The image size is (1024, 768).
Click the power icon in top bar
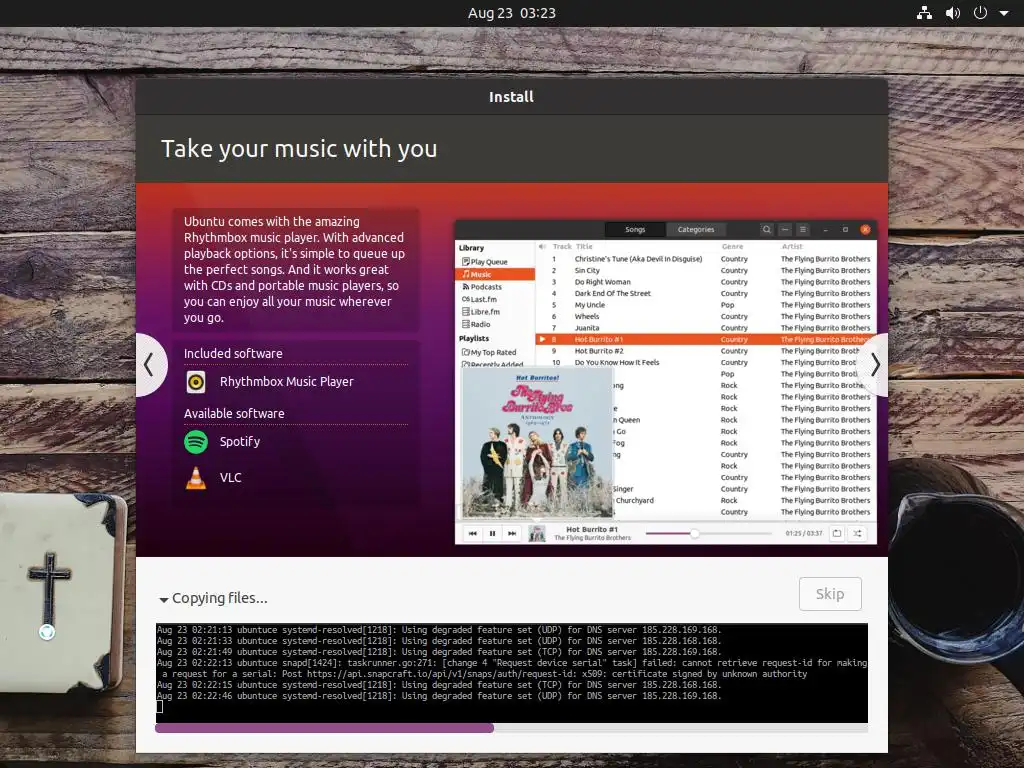tap(980, 13)
